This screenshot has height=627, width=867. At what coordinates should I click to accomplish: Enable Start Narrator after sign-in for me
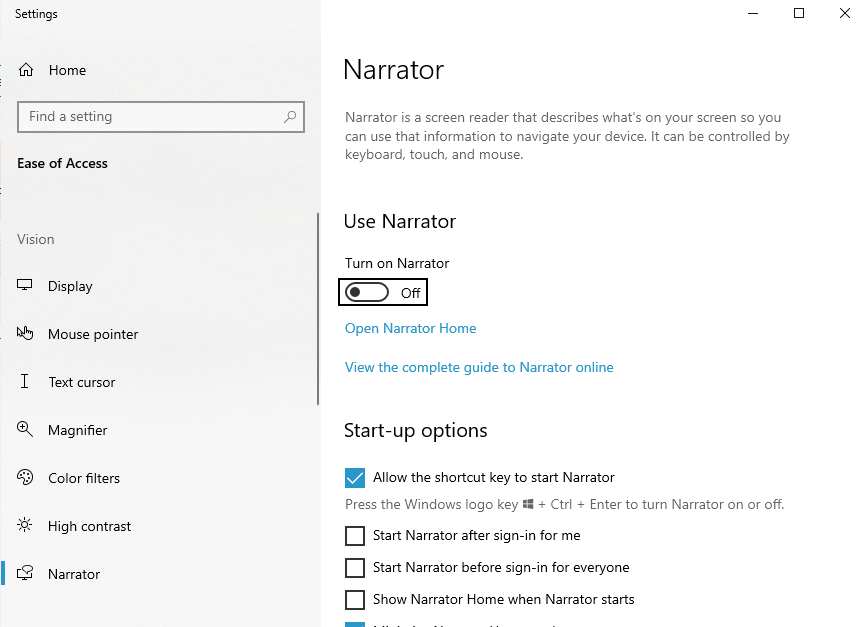[354, 536]
